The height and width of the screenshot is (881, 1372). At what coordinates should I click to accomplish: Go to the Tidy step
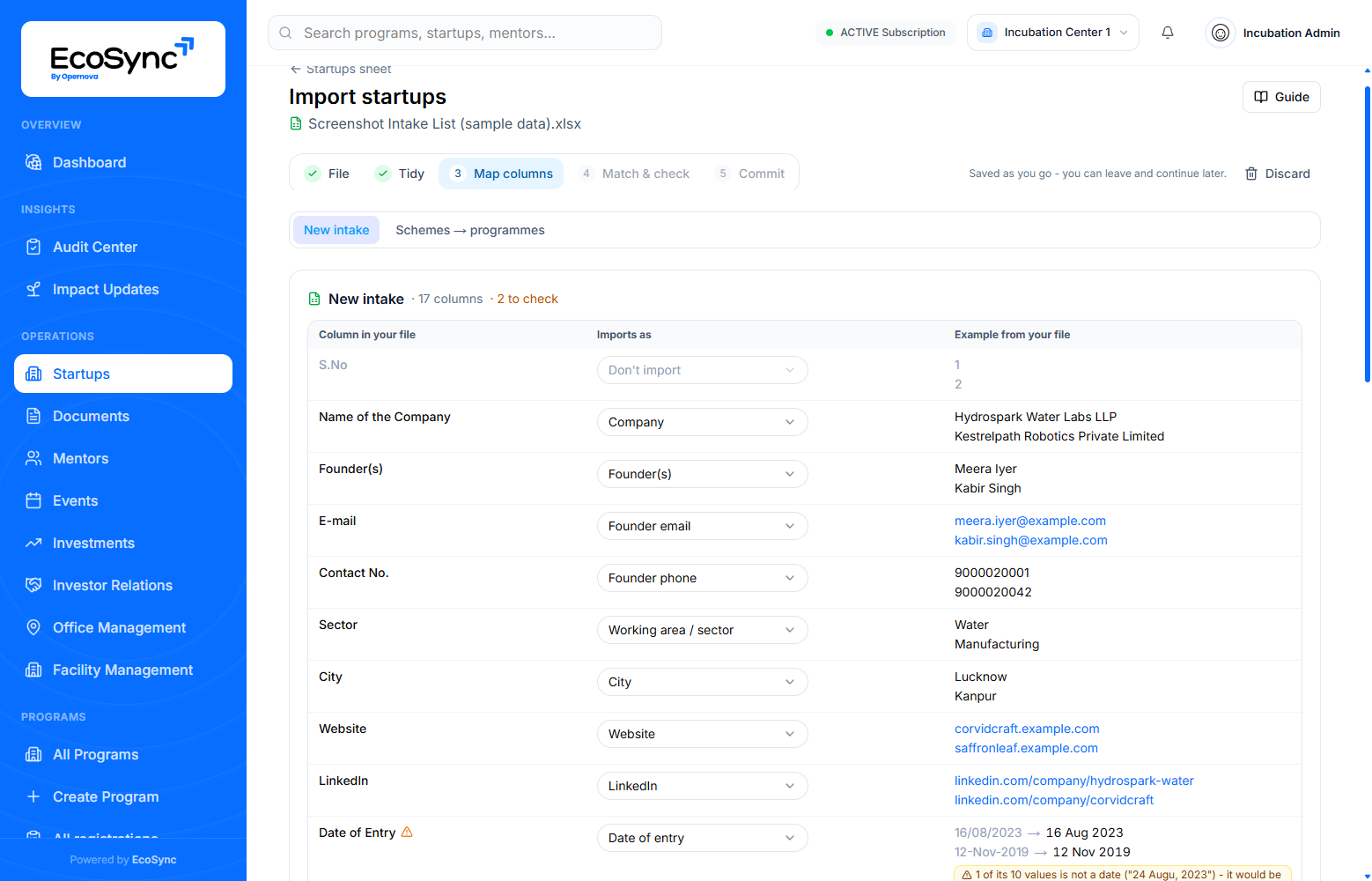pos(400,174)
